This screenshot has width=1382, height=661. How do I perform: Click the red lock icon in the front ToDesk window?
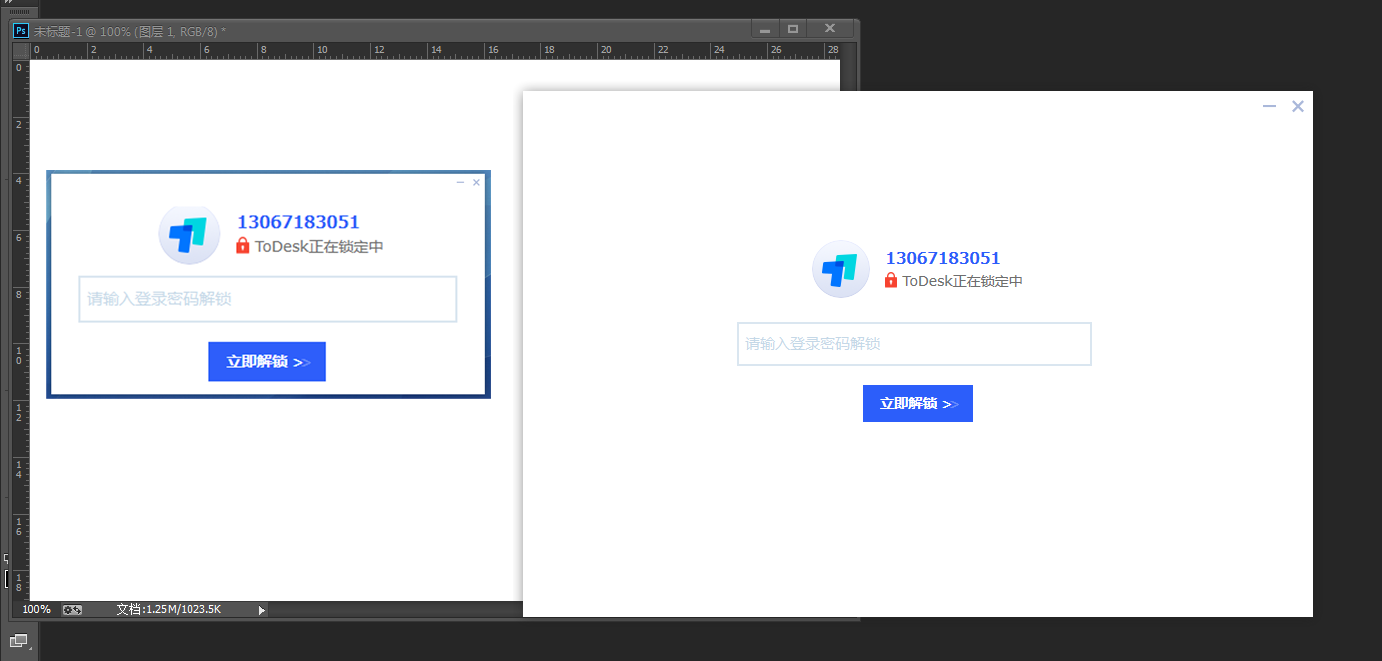click(x=891, y=281)
